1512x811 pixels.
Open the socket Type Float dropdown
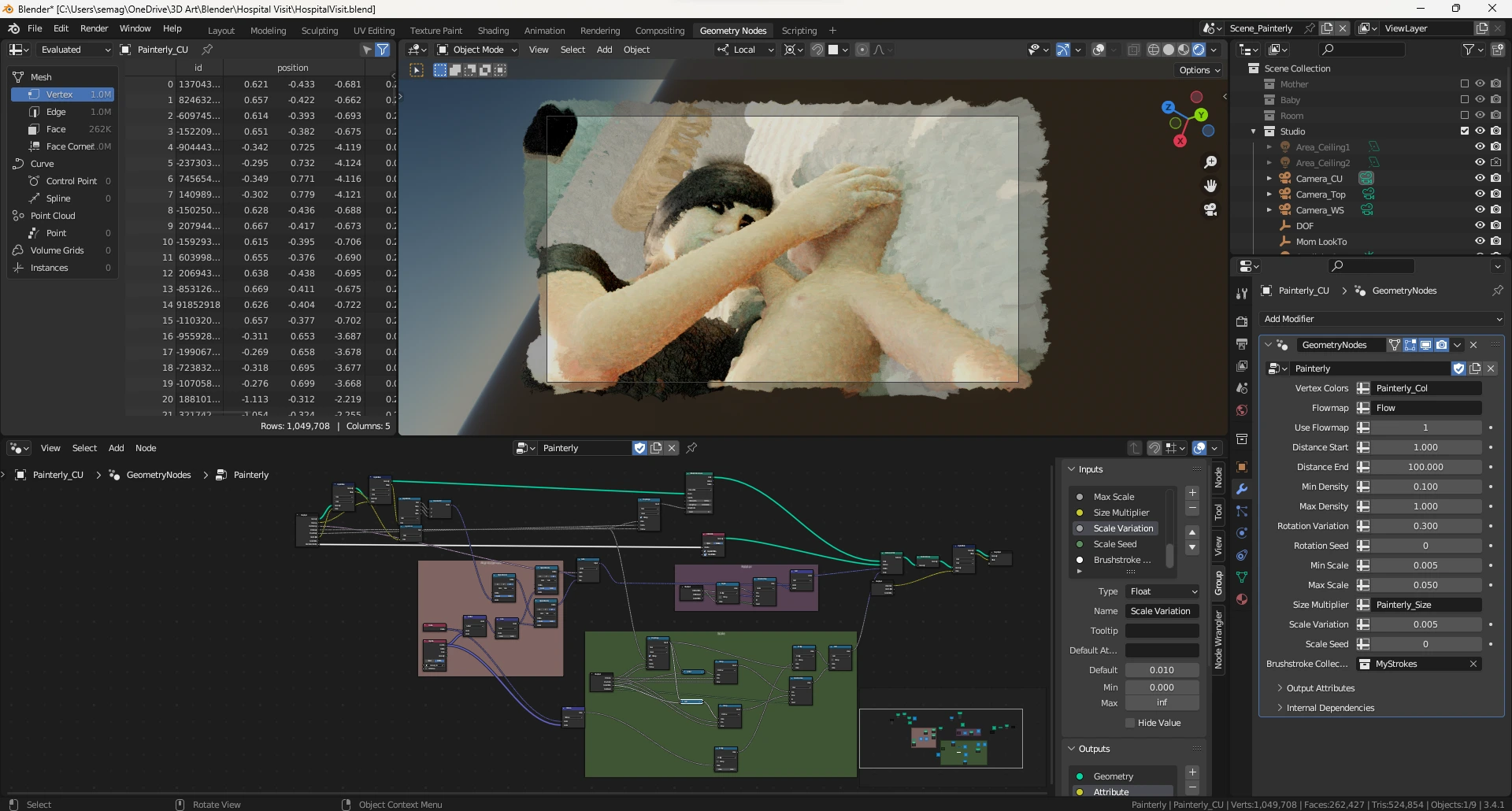1162,591
